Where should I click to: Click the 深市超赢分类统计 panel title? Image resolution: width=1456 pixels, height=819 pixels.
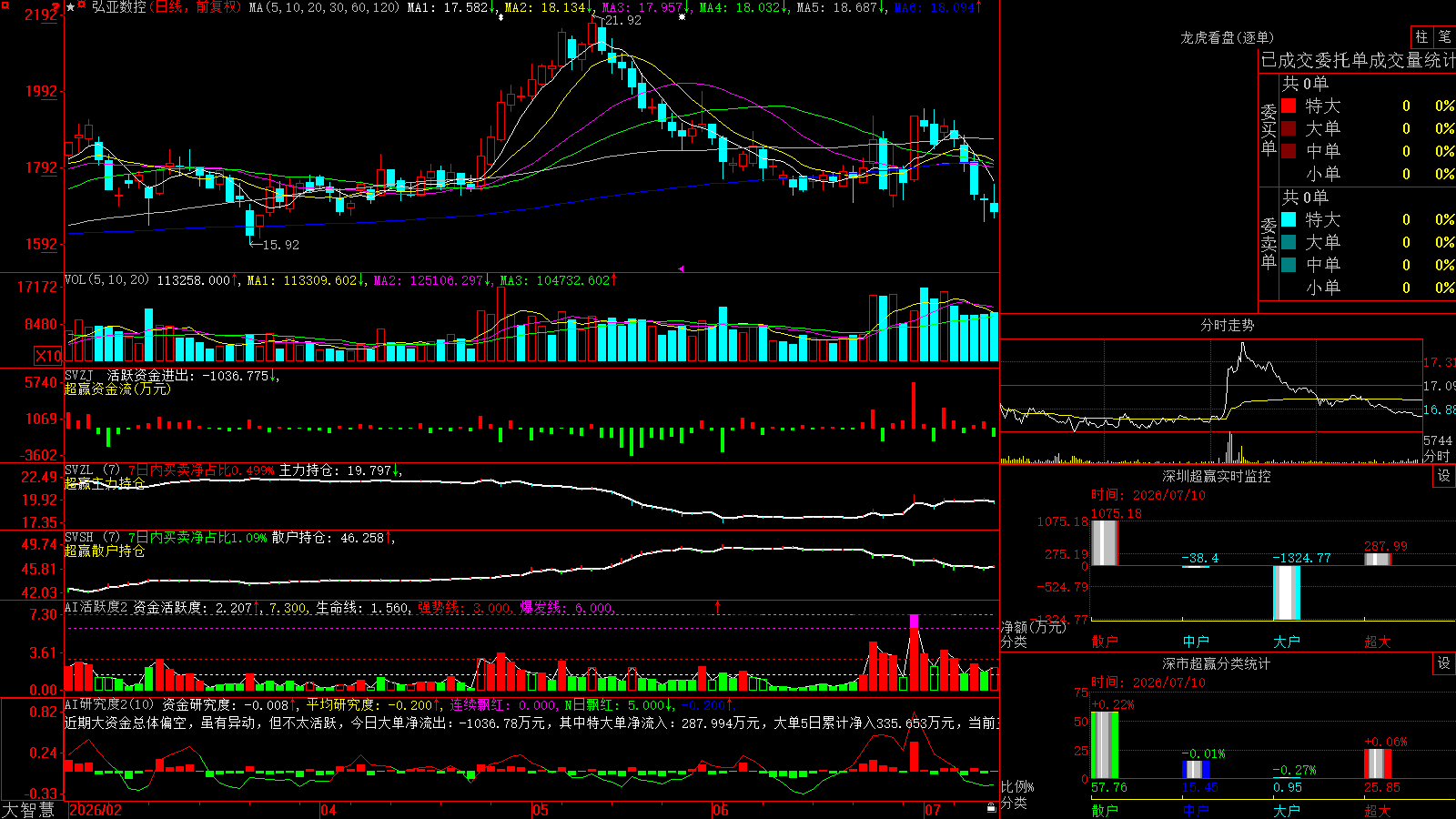pos(1217,663)
